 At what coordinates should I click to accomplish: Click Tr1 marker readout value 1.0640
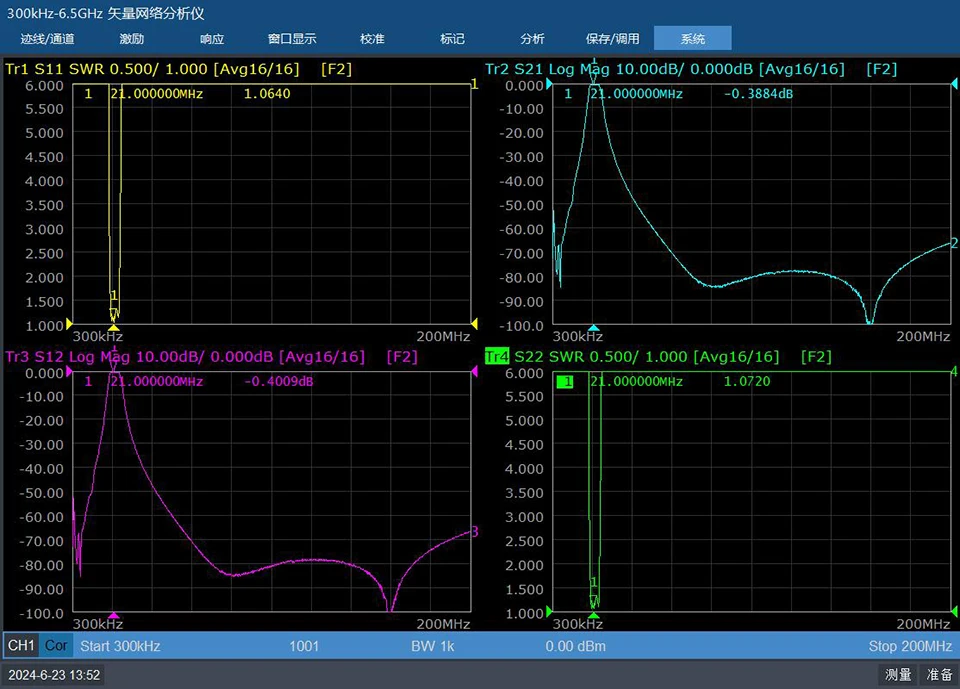tap(267, 94)
